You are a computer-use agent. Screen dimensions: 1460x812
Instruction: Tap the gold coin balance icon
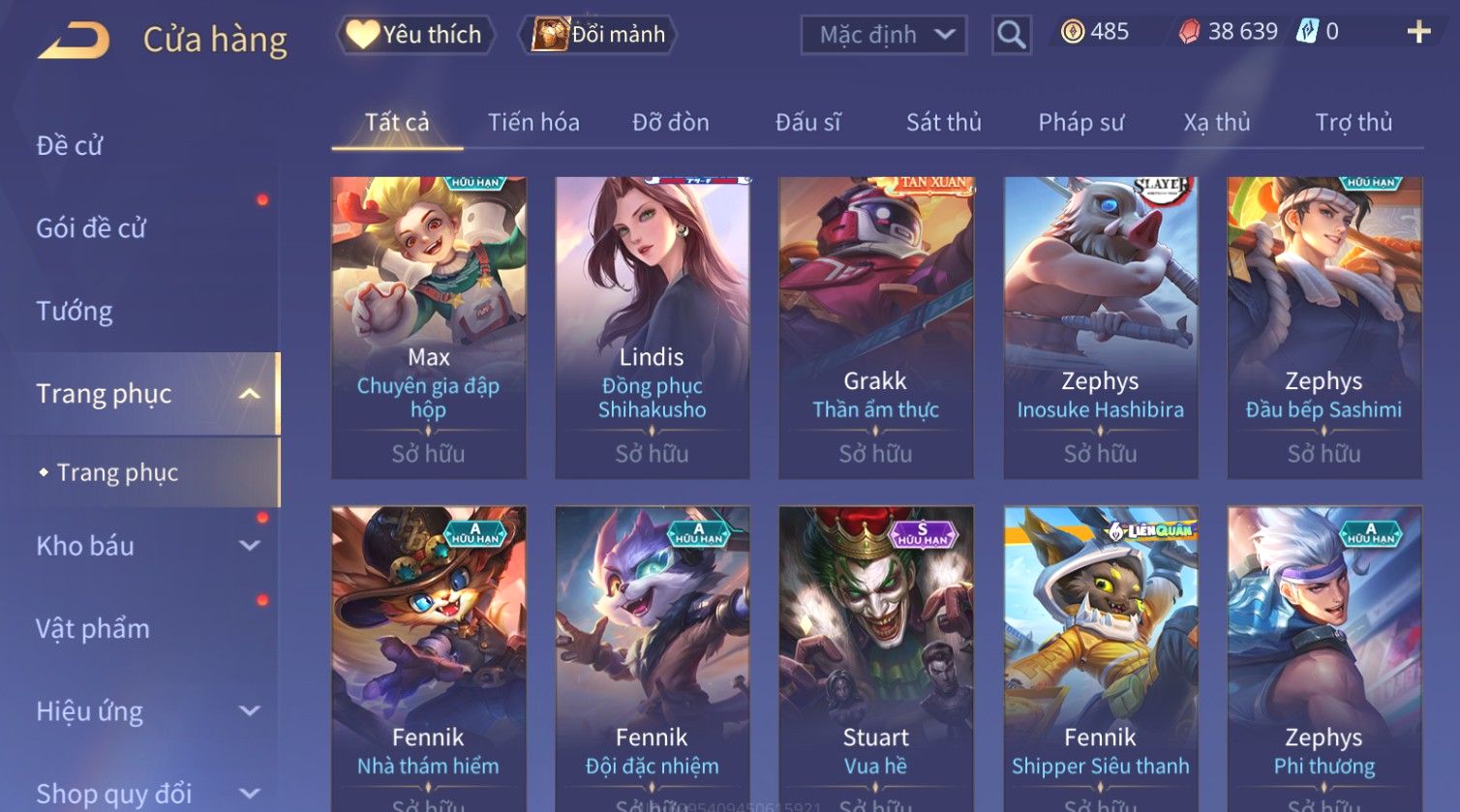point(1073,32)
